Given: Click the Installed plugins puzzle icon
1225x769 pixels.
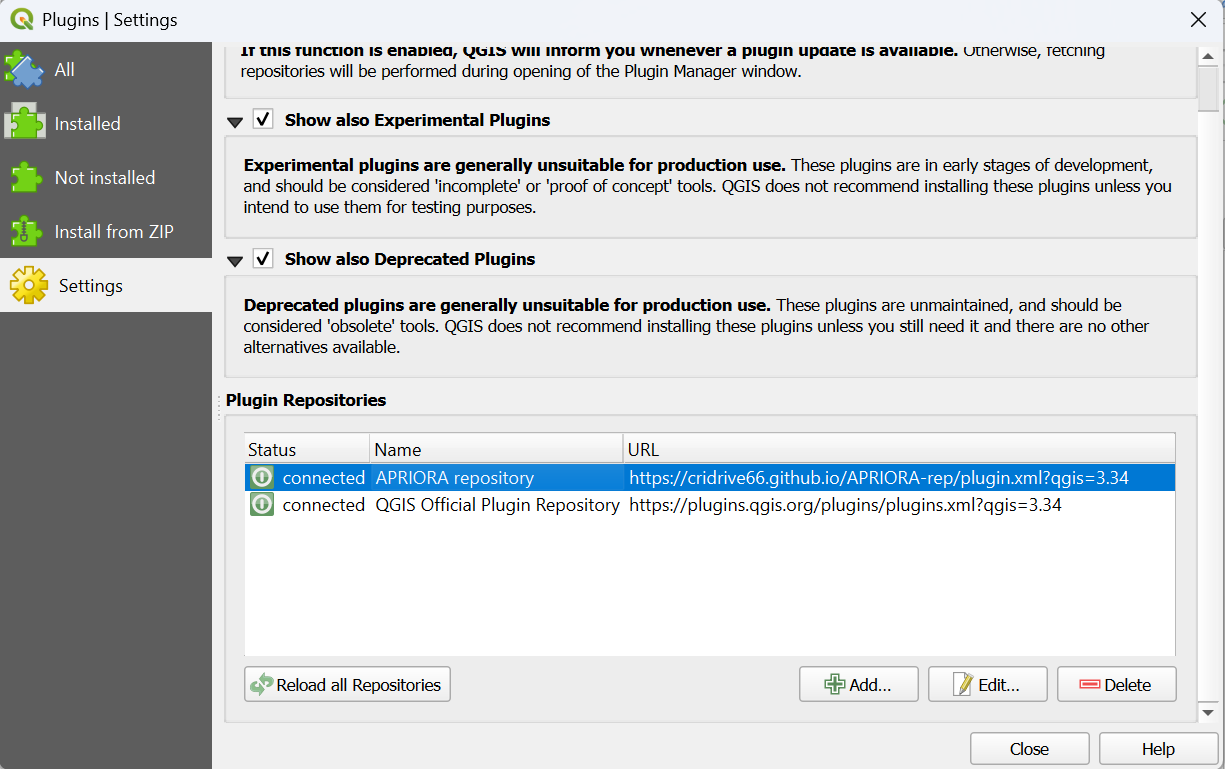Looking at the screenshot, I should pyautogui.click(x=25, y=123).
